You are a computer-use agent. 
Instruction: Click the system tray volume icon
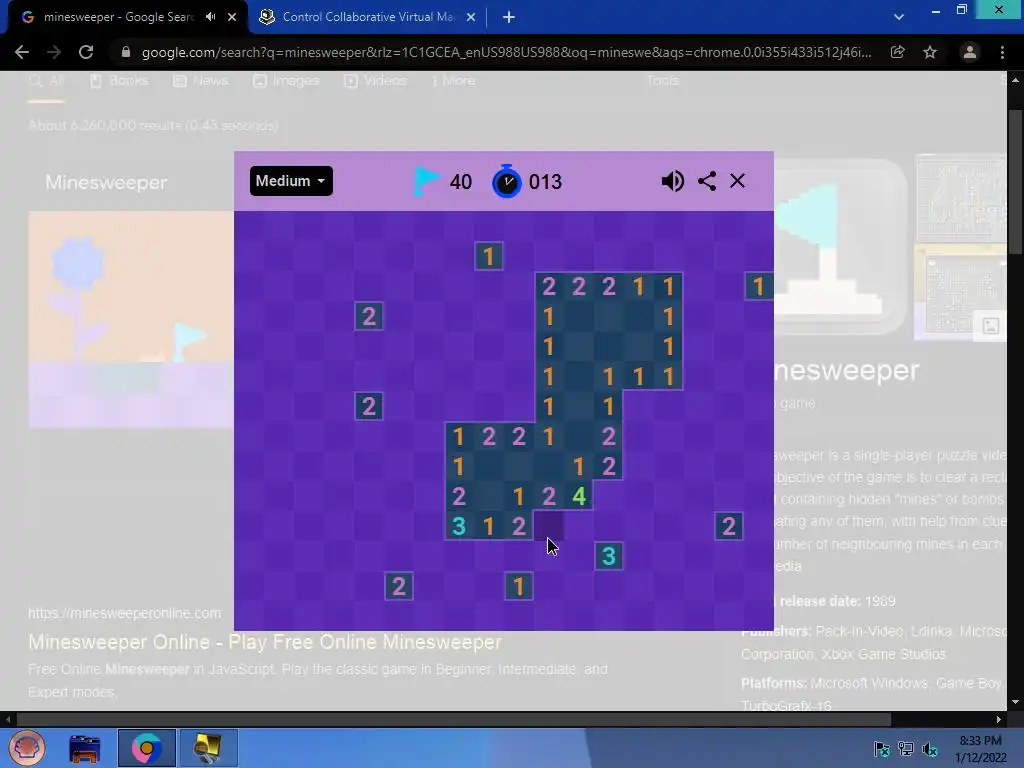(930, 748)
